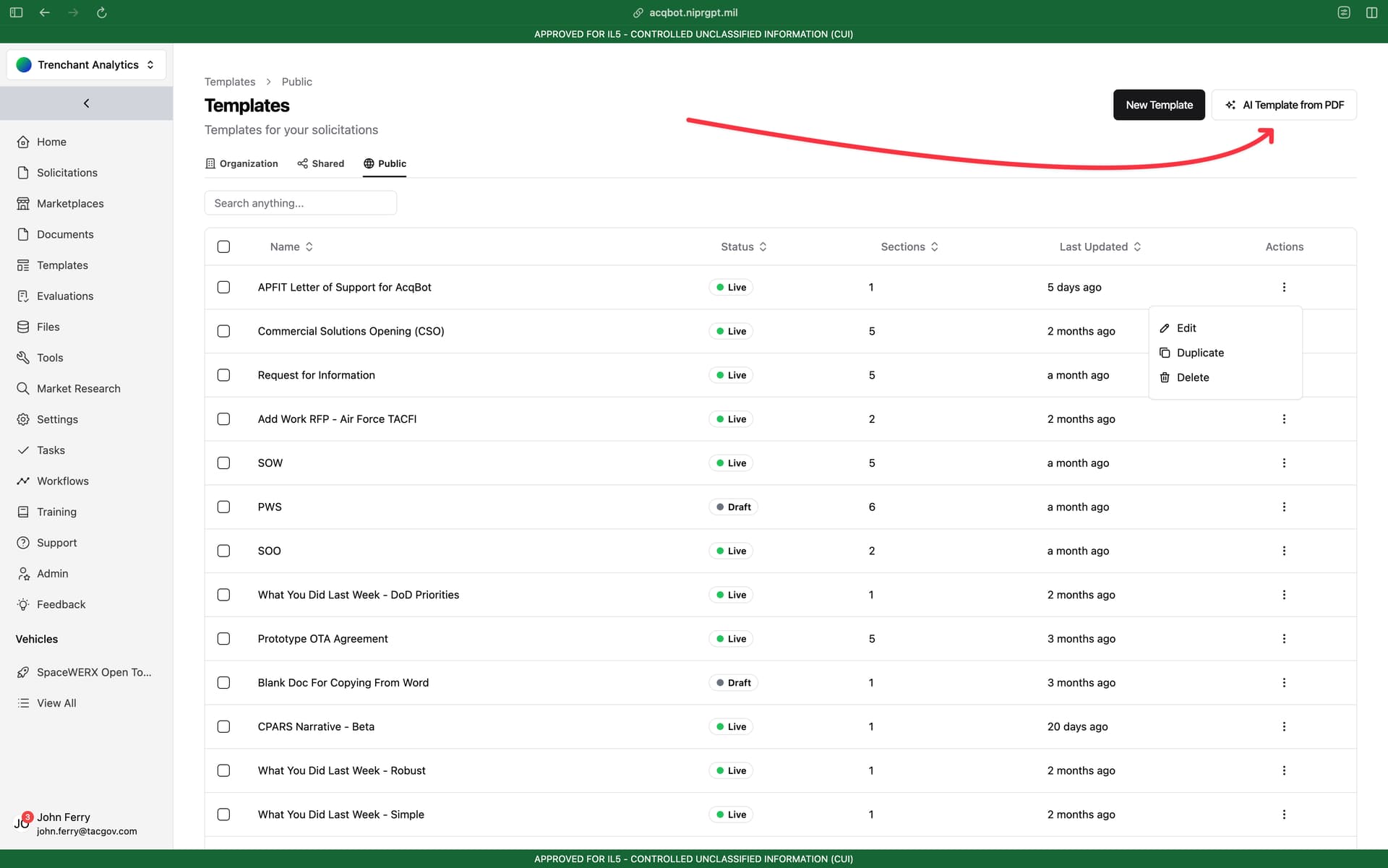
Task: Reload the page with the refresh icon
Action: pos(102,12)
